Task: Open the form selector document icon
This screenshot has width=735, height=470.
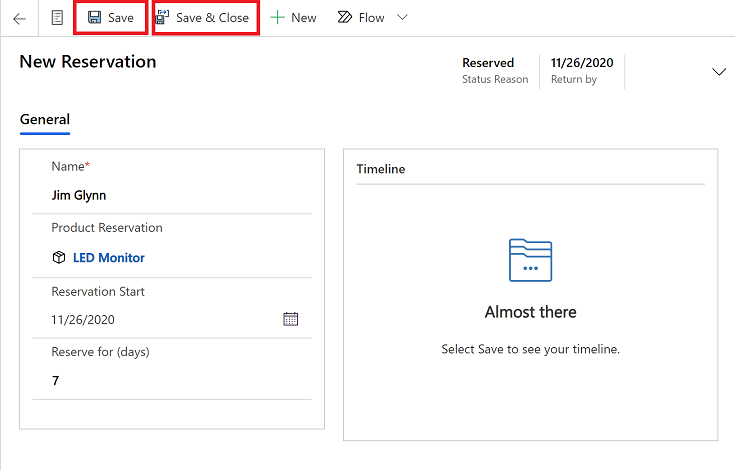Action: tap(57, 18)
